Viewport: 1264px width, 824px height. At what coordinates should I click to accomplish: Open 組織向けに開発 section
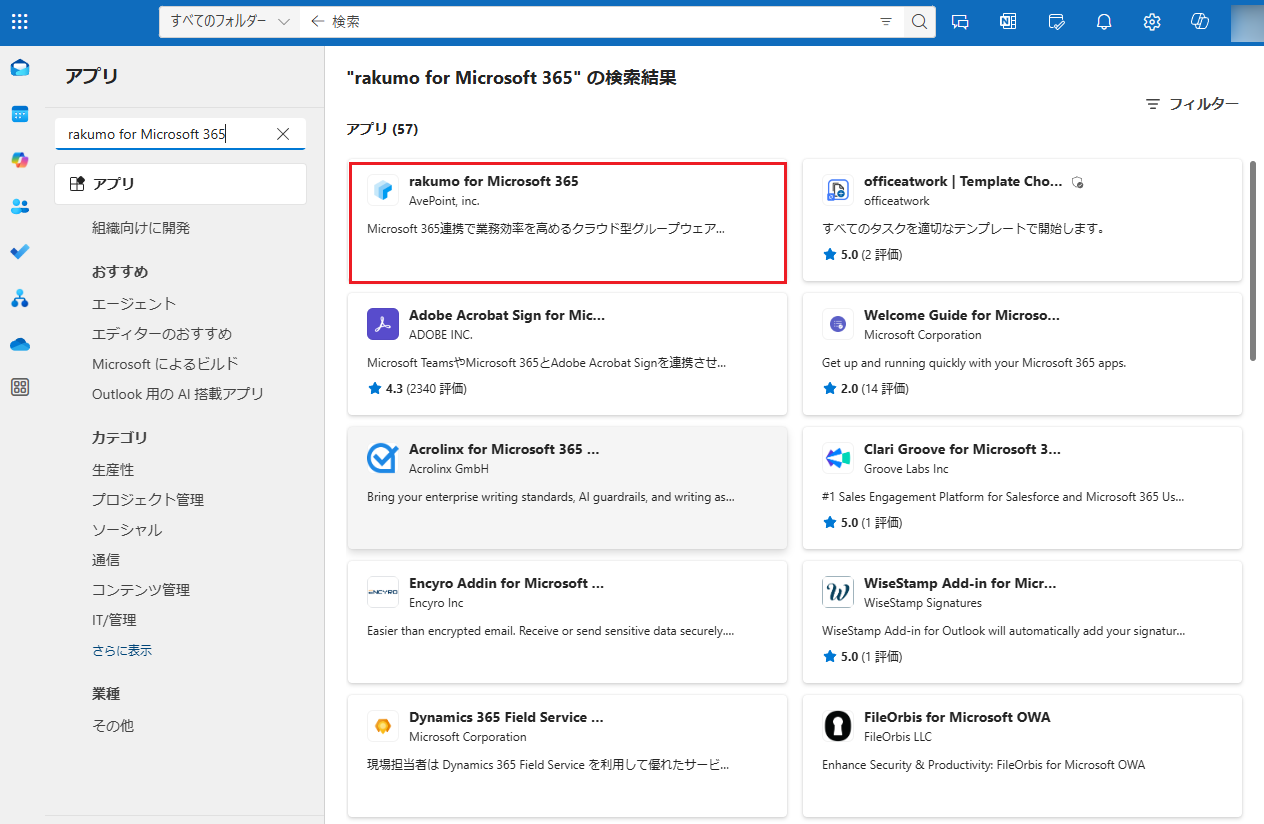pyautogui.click(x=141, y=228)
